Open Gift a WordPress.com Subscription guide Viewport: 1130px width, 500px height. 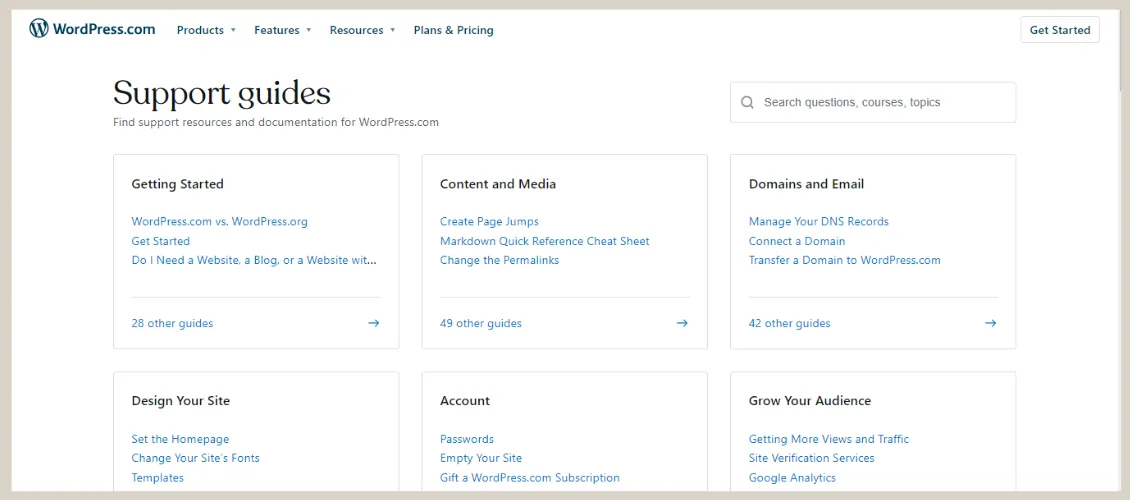530,478
